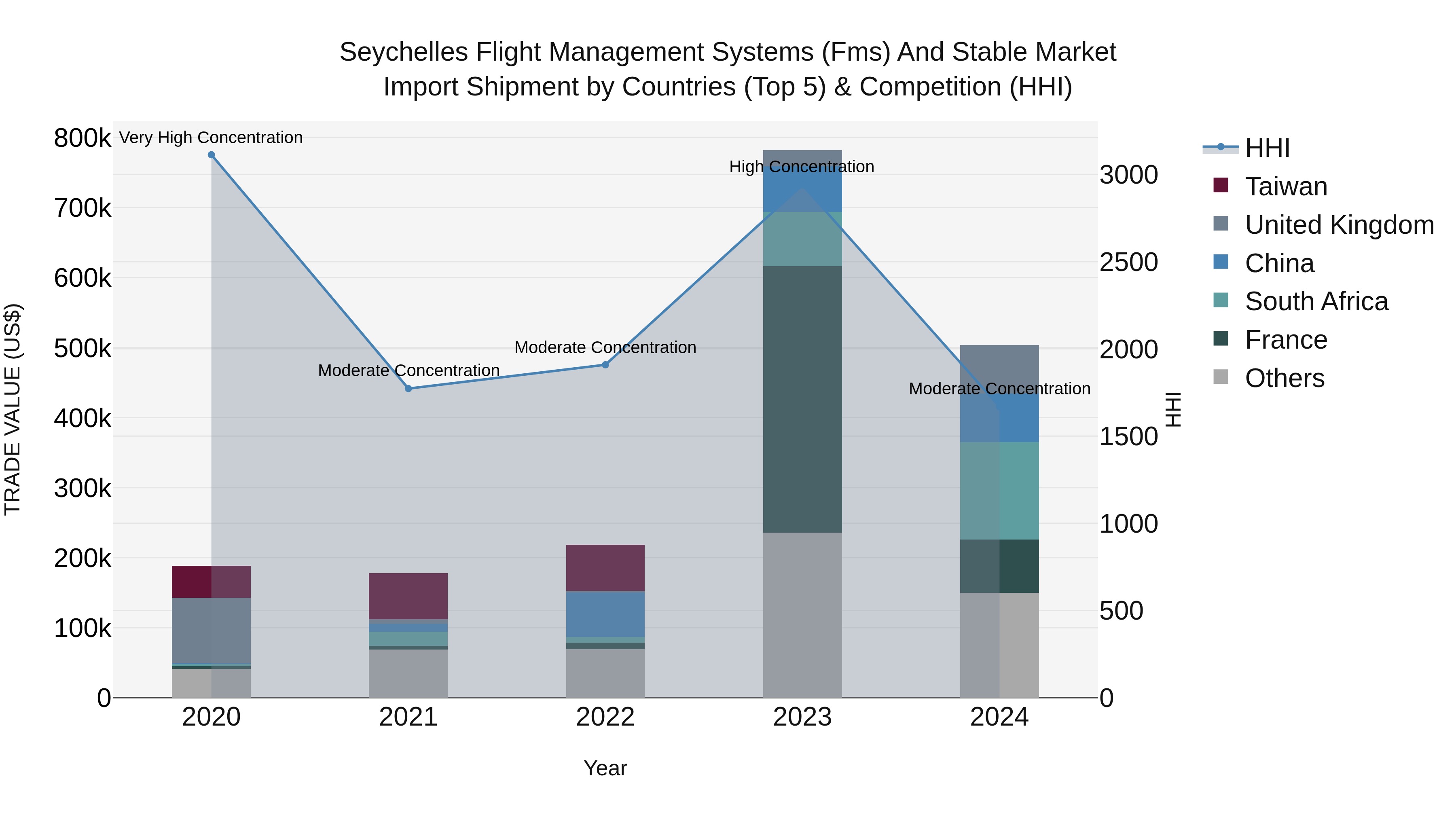
Task: Click the 2023 Others bar segment
Action: click(x=802, y=615)
